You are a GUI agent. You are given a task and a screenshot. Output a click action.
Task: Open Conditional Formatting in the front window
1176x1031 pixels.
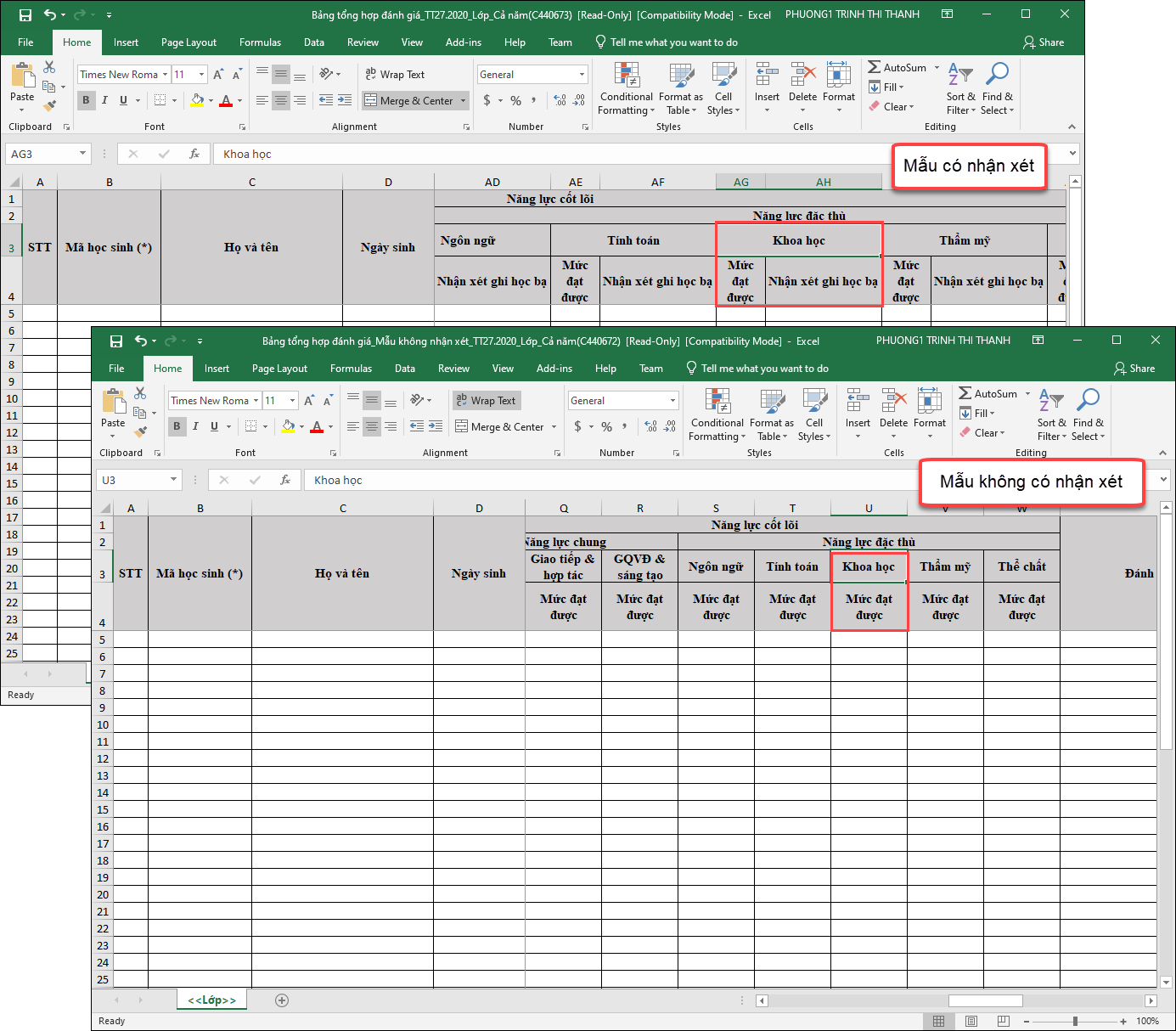pos(717,415)
